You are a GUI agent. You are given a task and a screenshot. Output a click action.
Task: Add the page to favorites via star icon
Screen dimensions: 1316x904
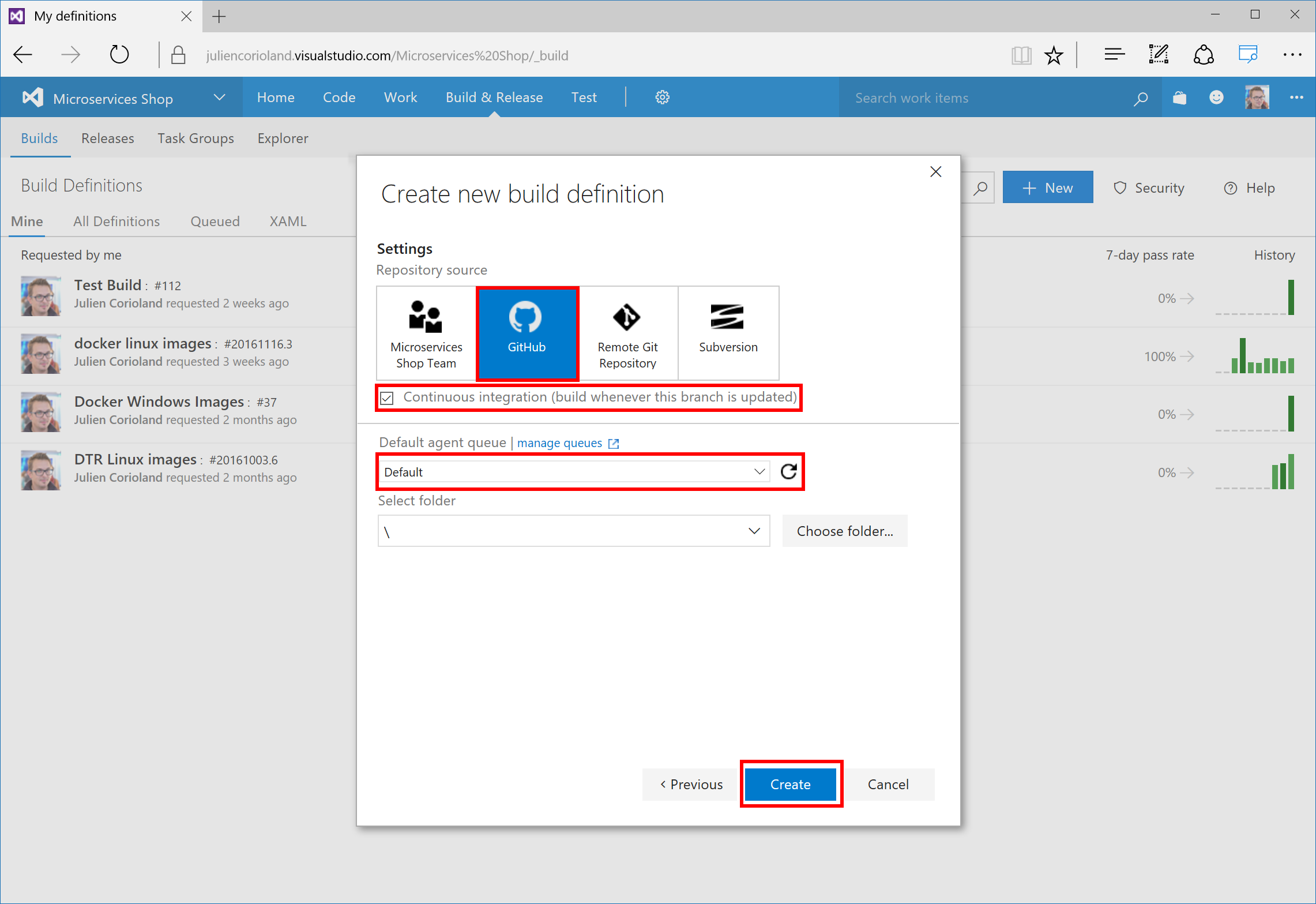(1054, 54)
